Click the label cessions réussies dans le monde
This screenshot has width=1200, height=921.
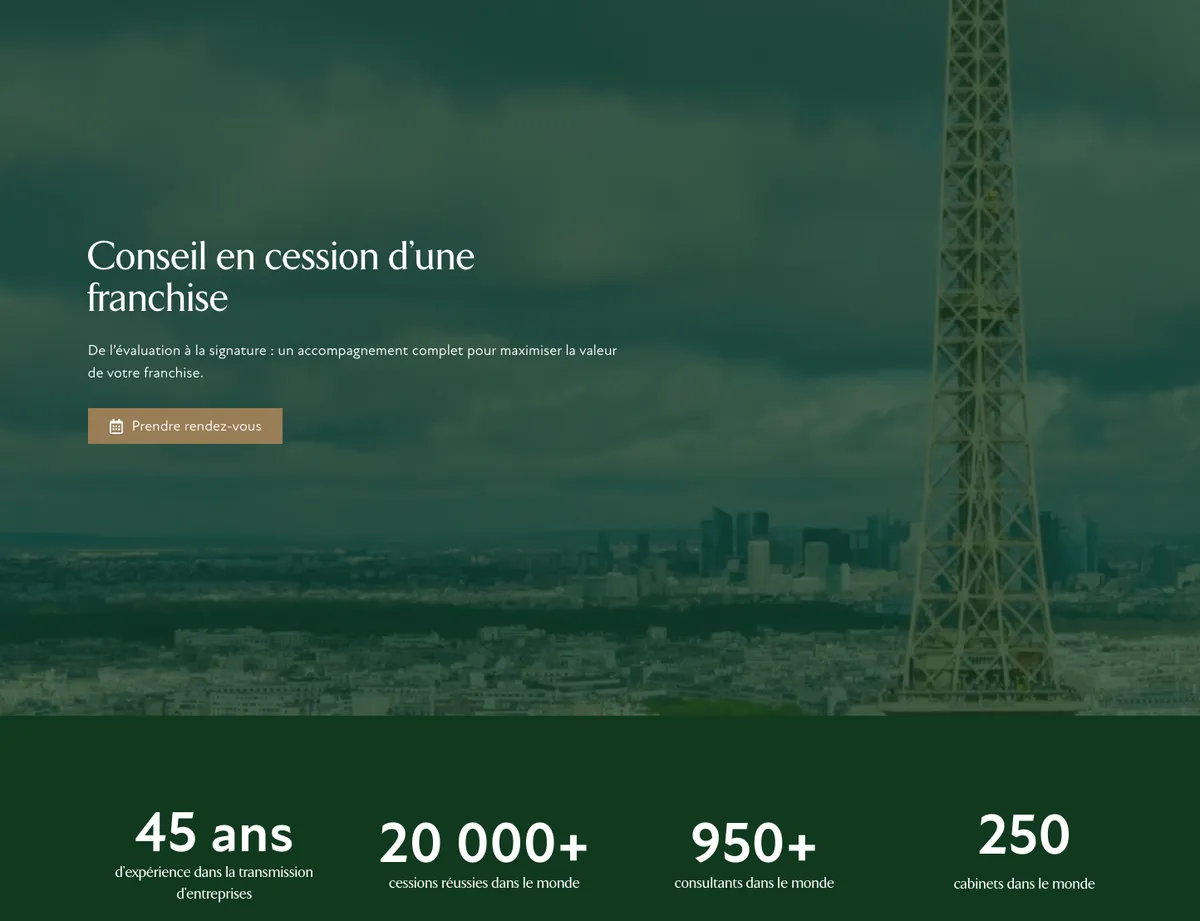[x=484, y=883]
